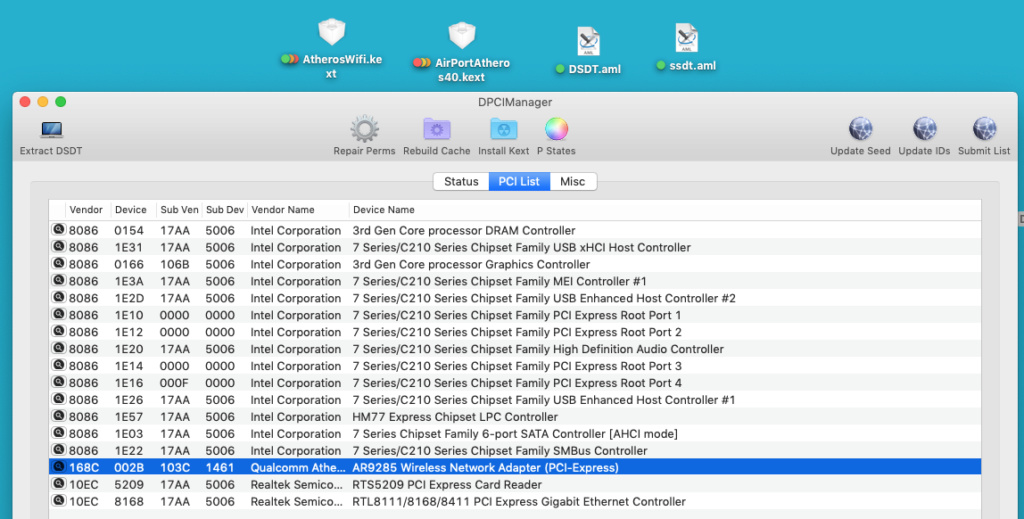Viewport: 1024px width, 519px height.
Task: Open the P States color wheel
Action: pyautogui.click(x=556, y=129)
